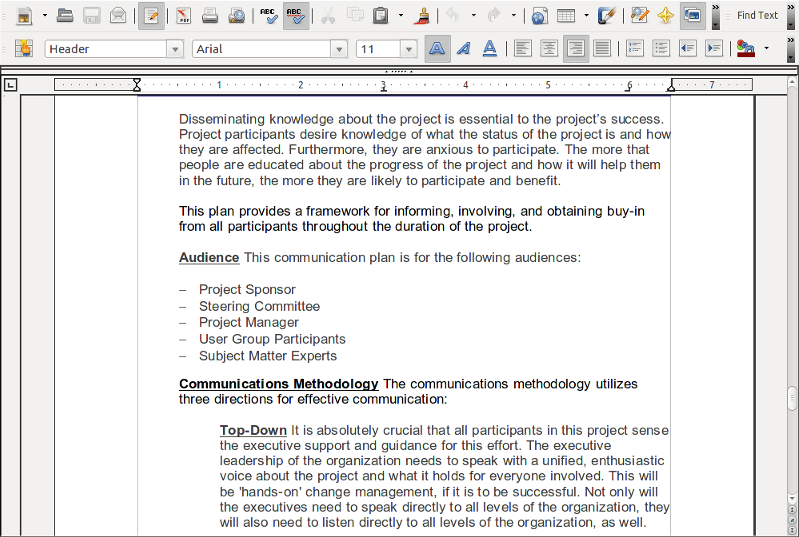Print the document with printer icon
This screenshot has height=537, width=799.
click(x=210, y=16)
